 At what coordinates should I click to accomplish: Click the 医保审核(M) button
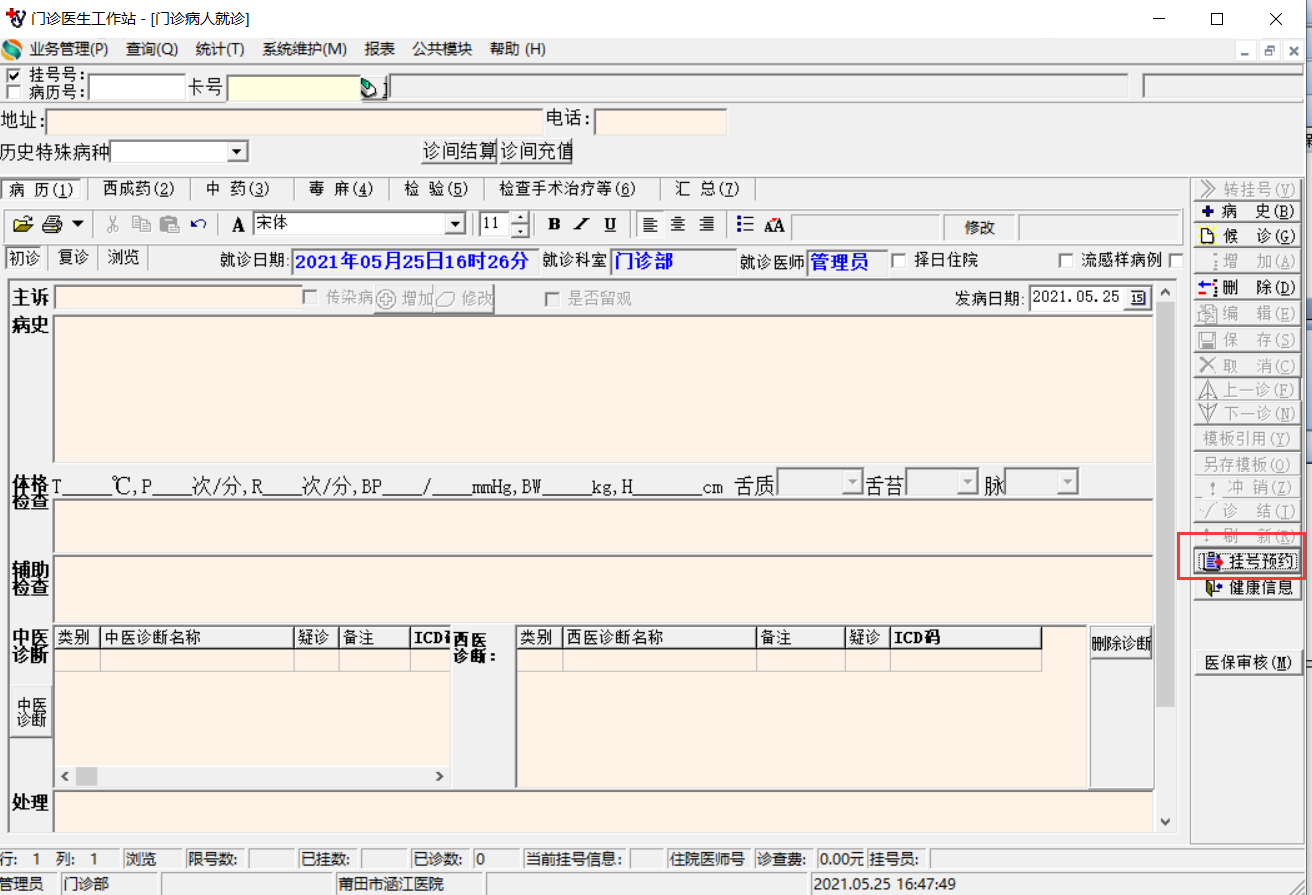1247,663
